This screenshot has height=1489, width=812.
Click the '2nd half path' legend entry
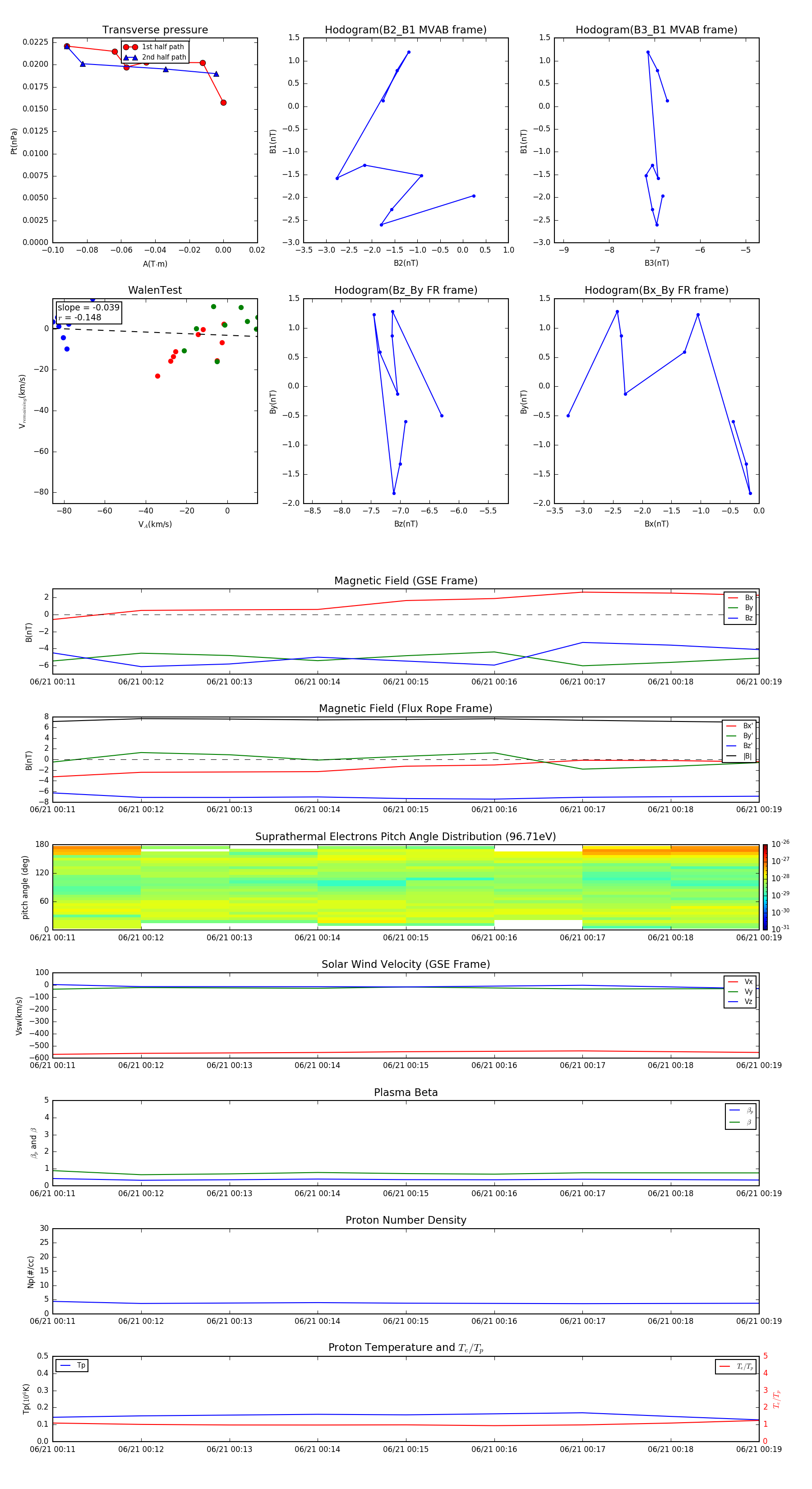pos(154,57)
